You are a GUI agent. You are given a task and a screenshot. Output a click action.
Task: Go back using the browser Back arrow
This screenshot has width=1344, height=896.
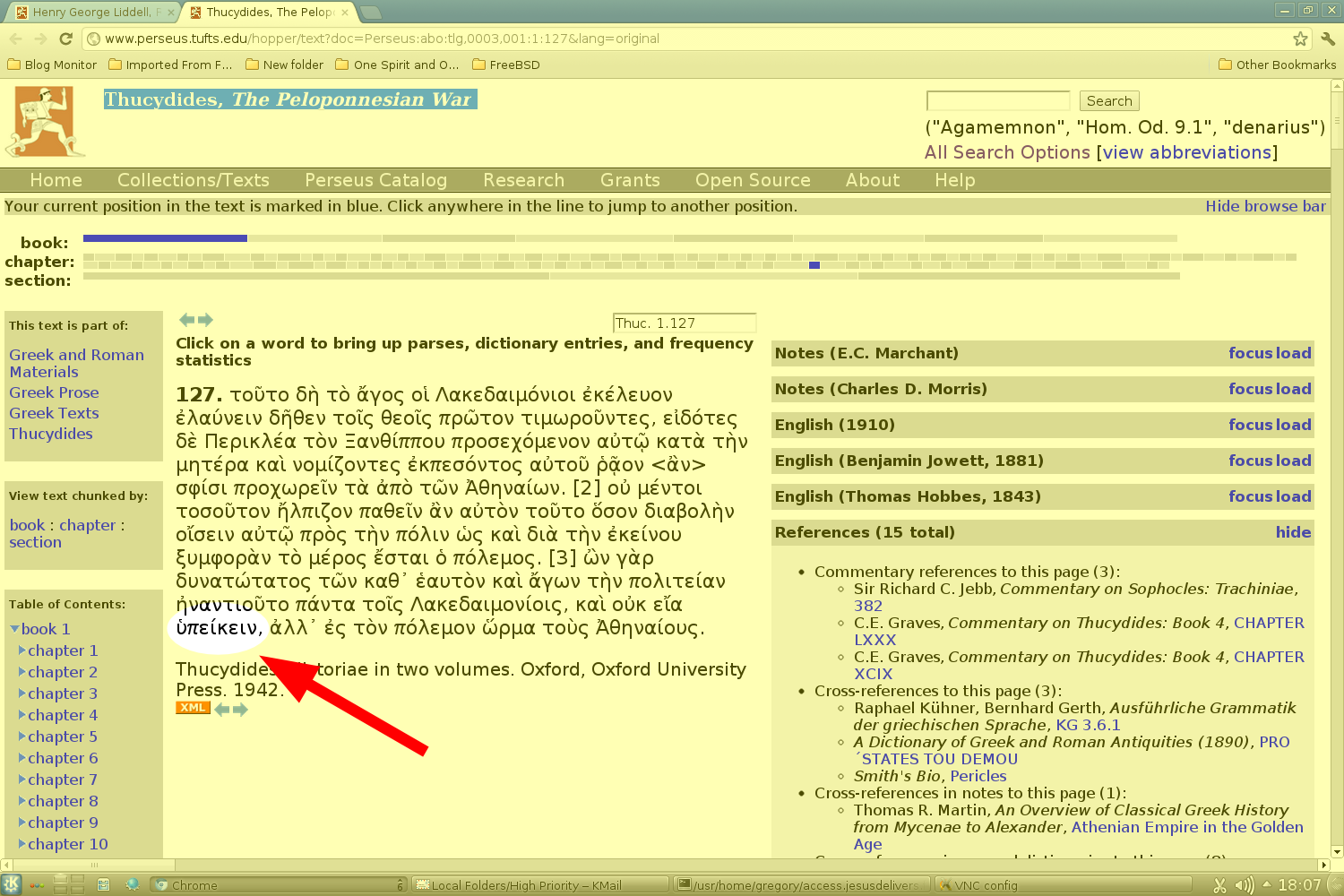(15, 39)
